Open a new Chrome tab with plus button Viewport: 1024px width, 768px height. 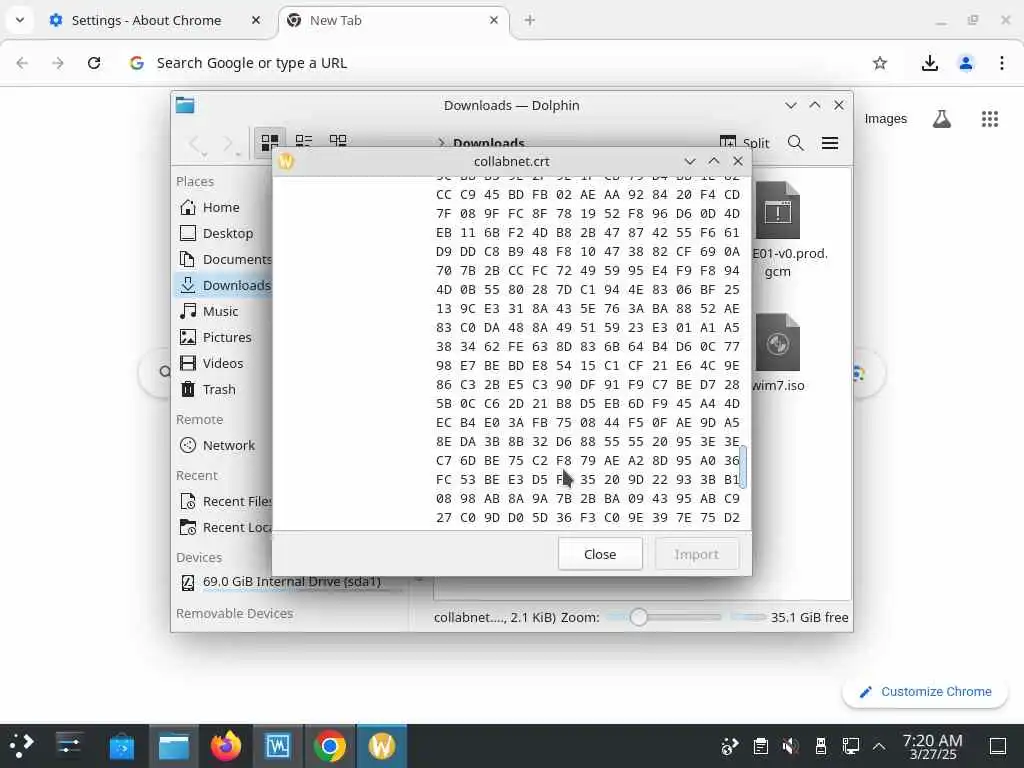530,20
